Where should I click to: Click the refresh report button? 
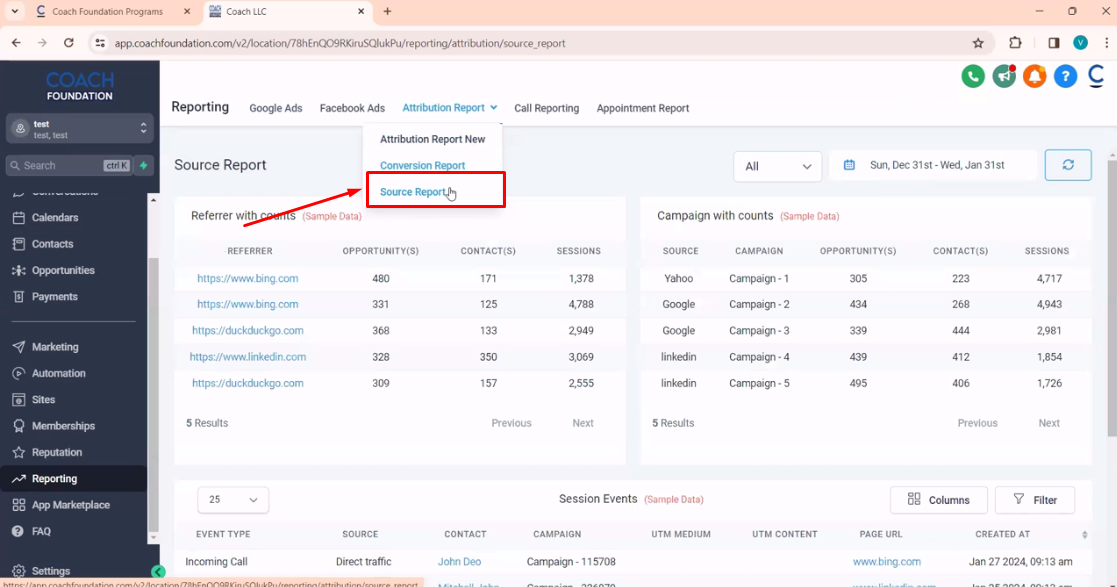[x=1067, y=165]
